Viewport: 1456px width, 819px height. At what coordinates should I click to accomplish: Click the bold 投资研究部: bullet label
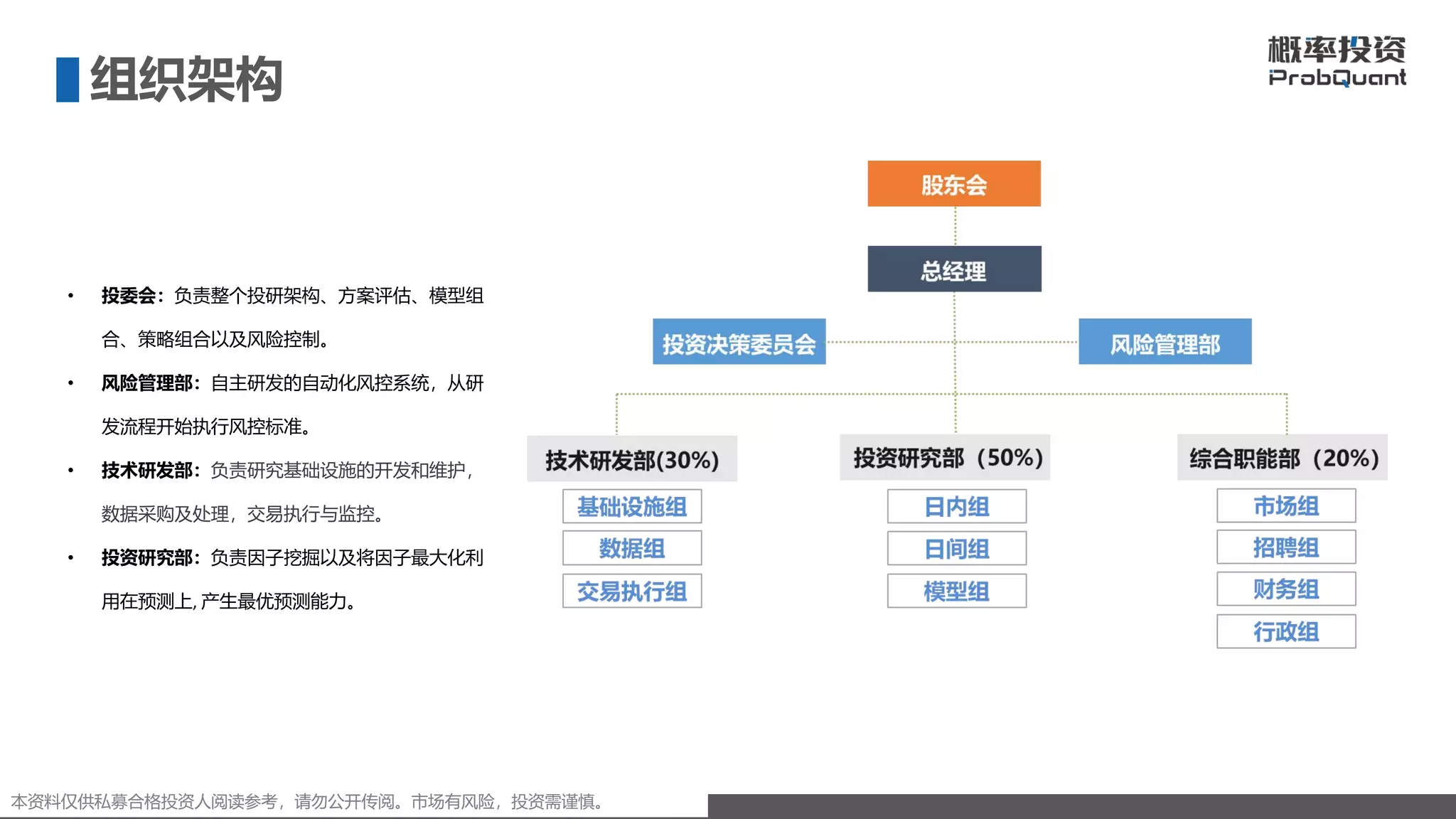point(151,558)
